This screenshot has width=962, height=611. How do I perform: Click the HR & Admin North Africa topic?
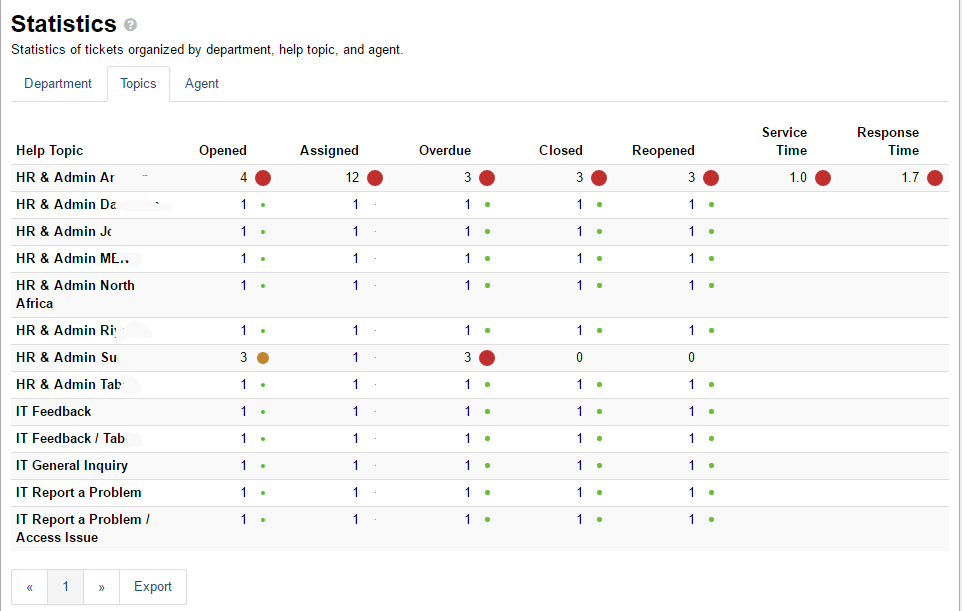coord(75,294)
